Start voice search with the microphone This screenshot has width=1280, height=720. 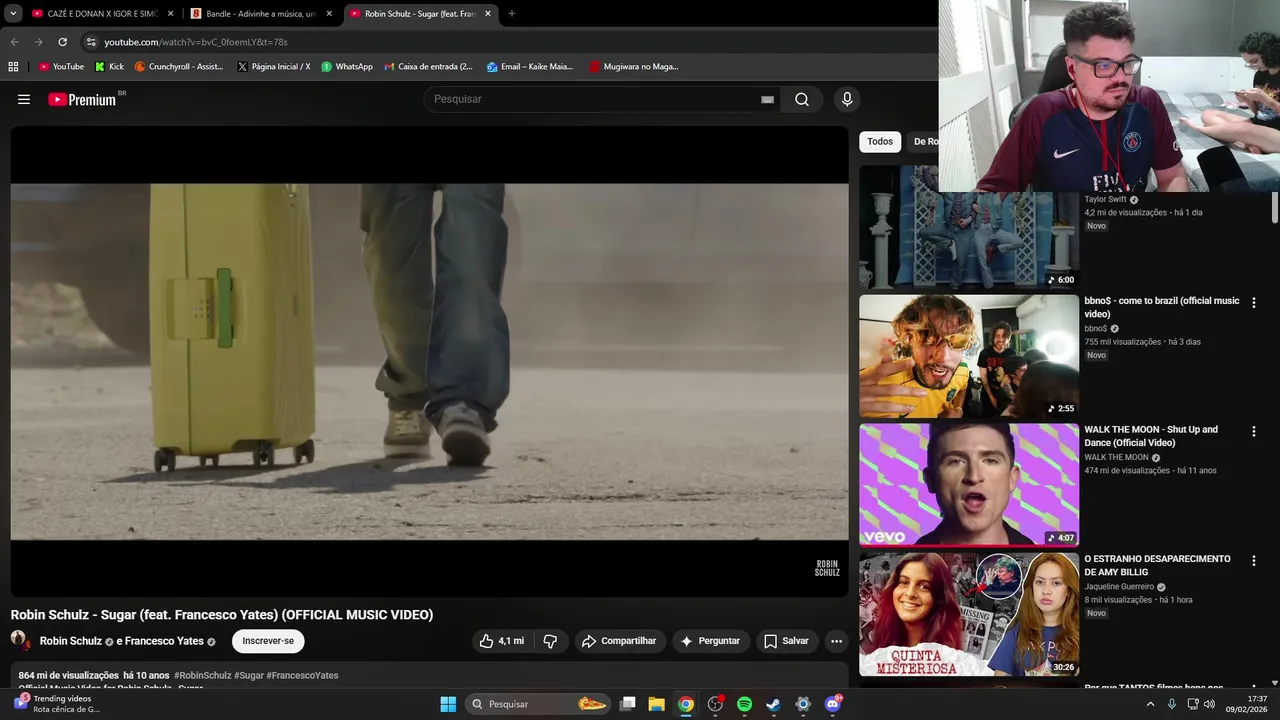847,99
